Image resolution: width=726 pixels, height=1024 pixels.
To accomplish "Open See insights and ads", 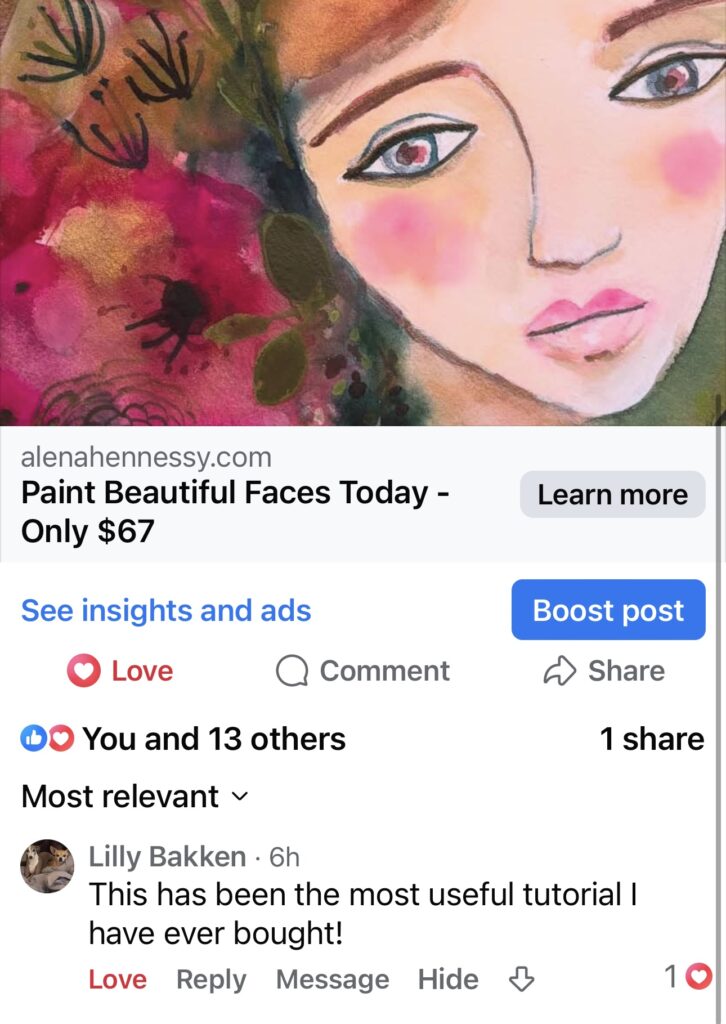I will click(166, 610).
